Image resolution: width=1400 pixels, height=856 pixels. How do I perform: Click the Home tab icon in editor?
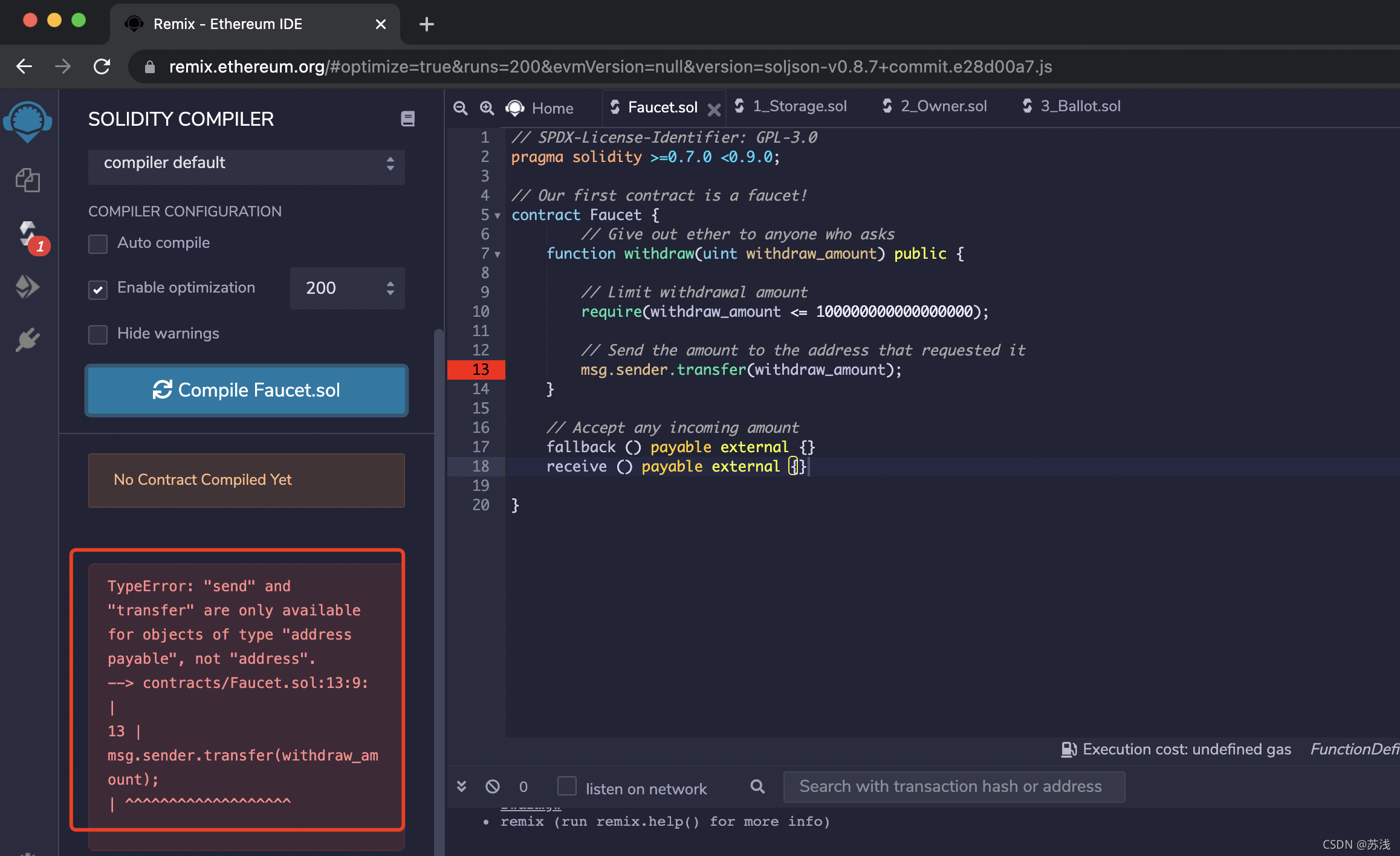(517, 106)
